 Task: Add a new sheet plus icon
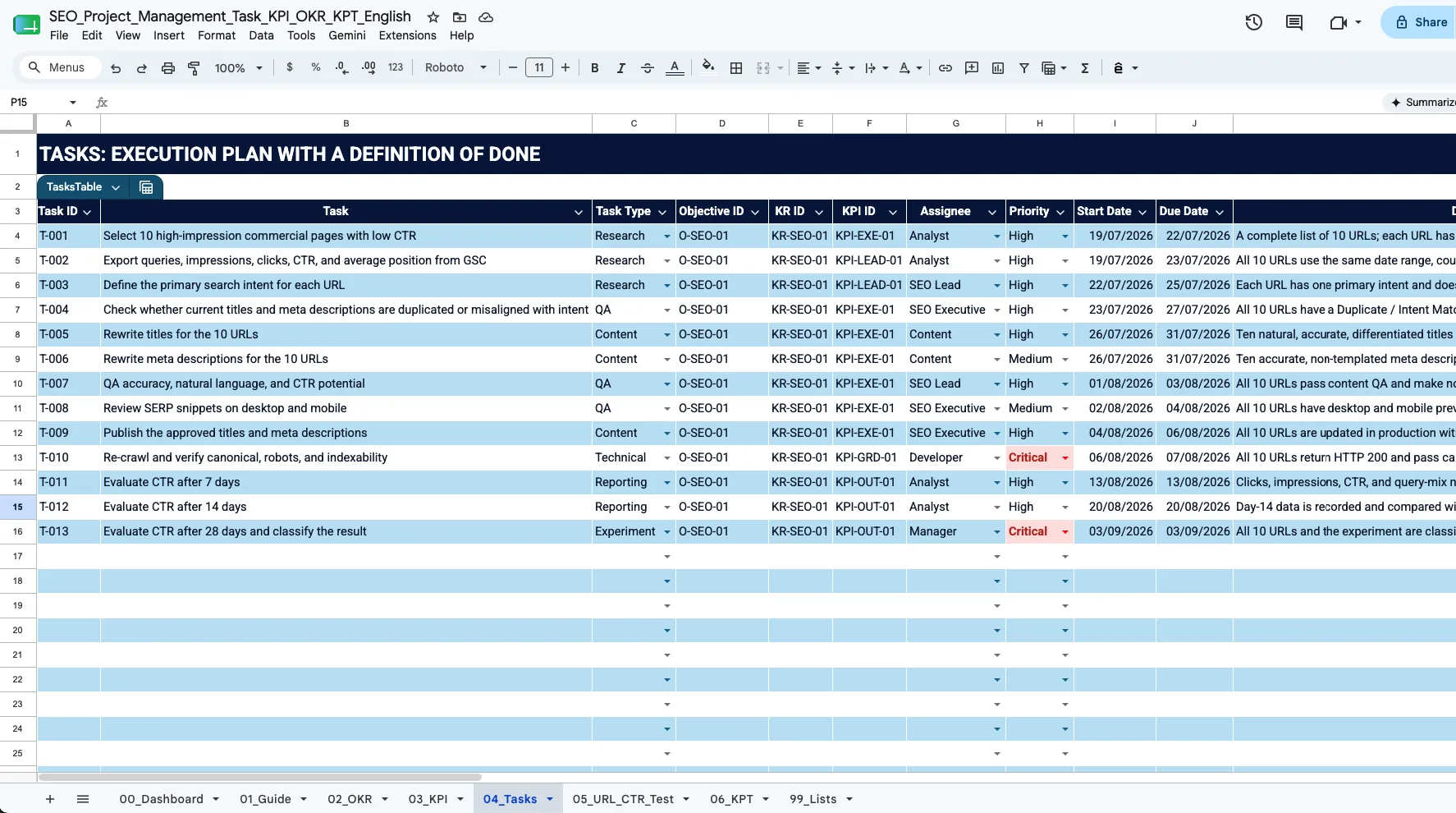click(50, 799)
